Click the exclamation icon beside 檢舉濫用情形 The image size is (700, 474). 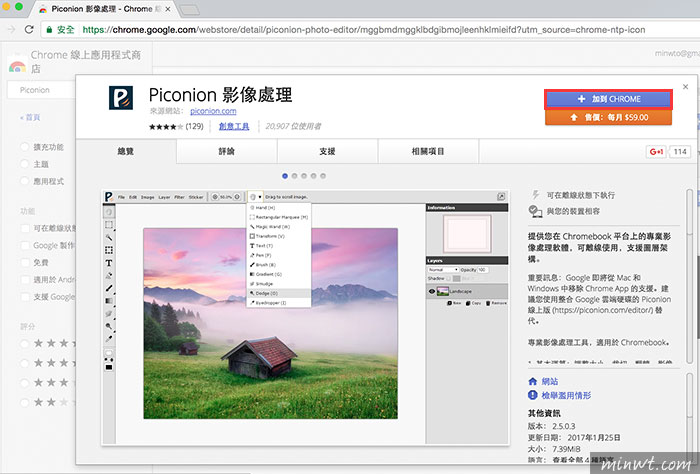pyautogui.click(x=533, y=395)
